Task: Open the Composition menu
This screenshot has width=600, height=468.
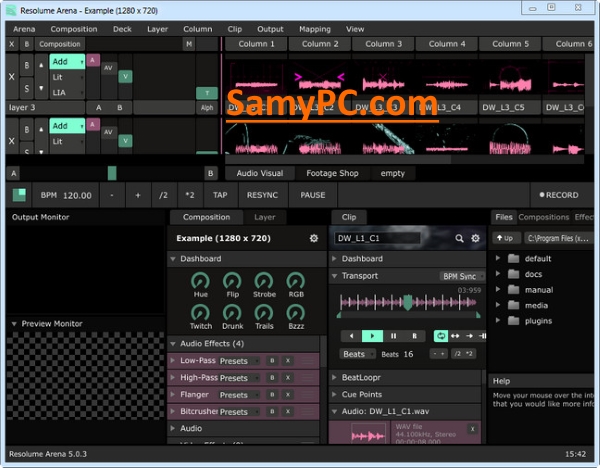Action: tap(73, 29)
